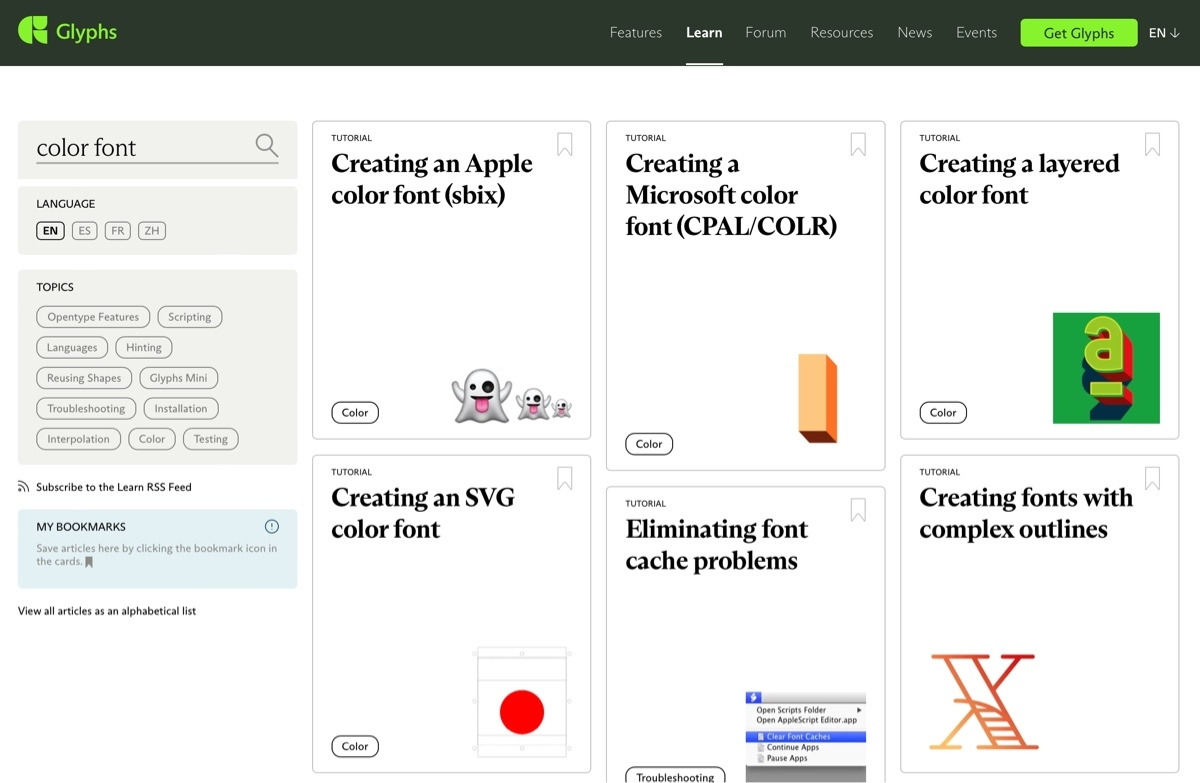The height and width of the screenshot is (783, 1200).
Task: Toggle the Testing topic filter
Action: pos(211,439)
